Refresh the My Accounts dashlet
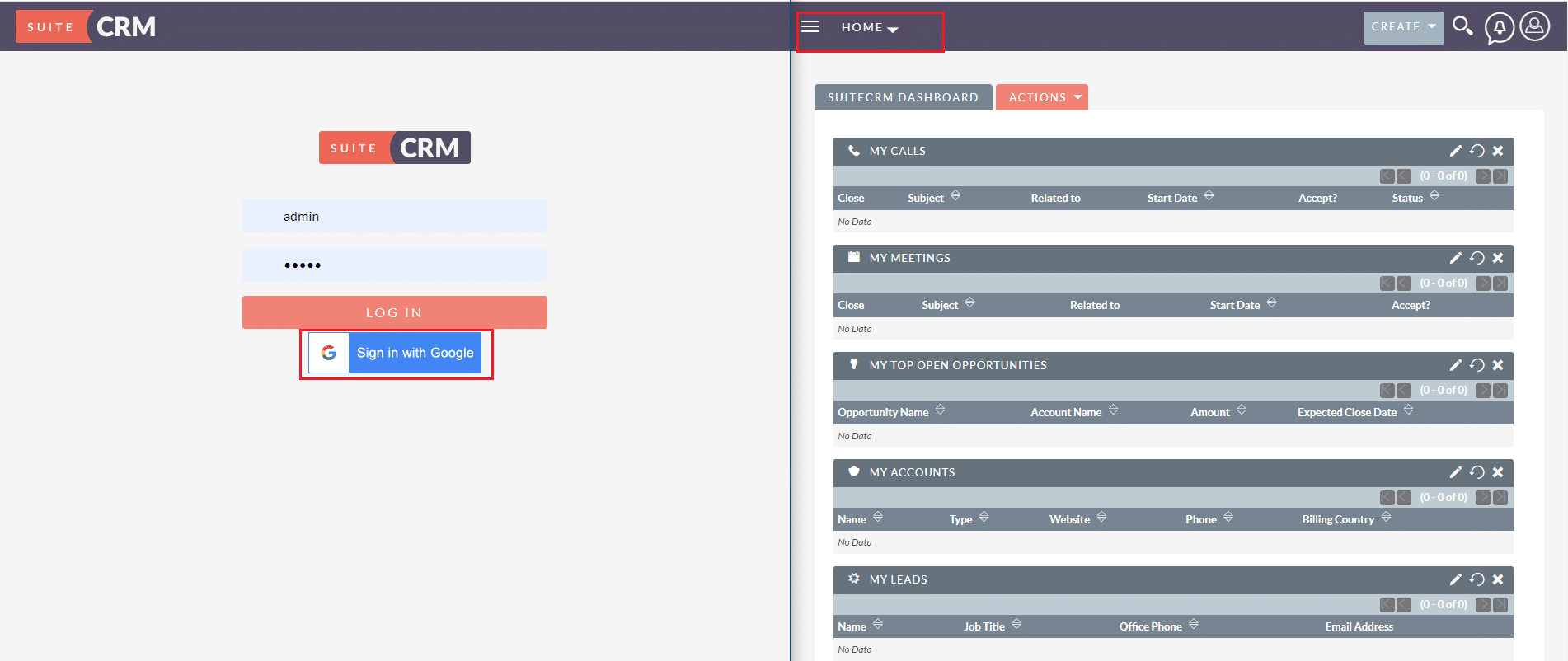This screenshot has height=661, width=1568. pyautogui.click(x=1476, y=472)
